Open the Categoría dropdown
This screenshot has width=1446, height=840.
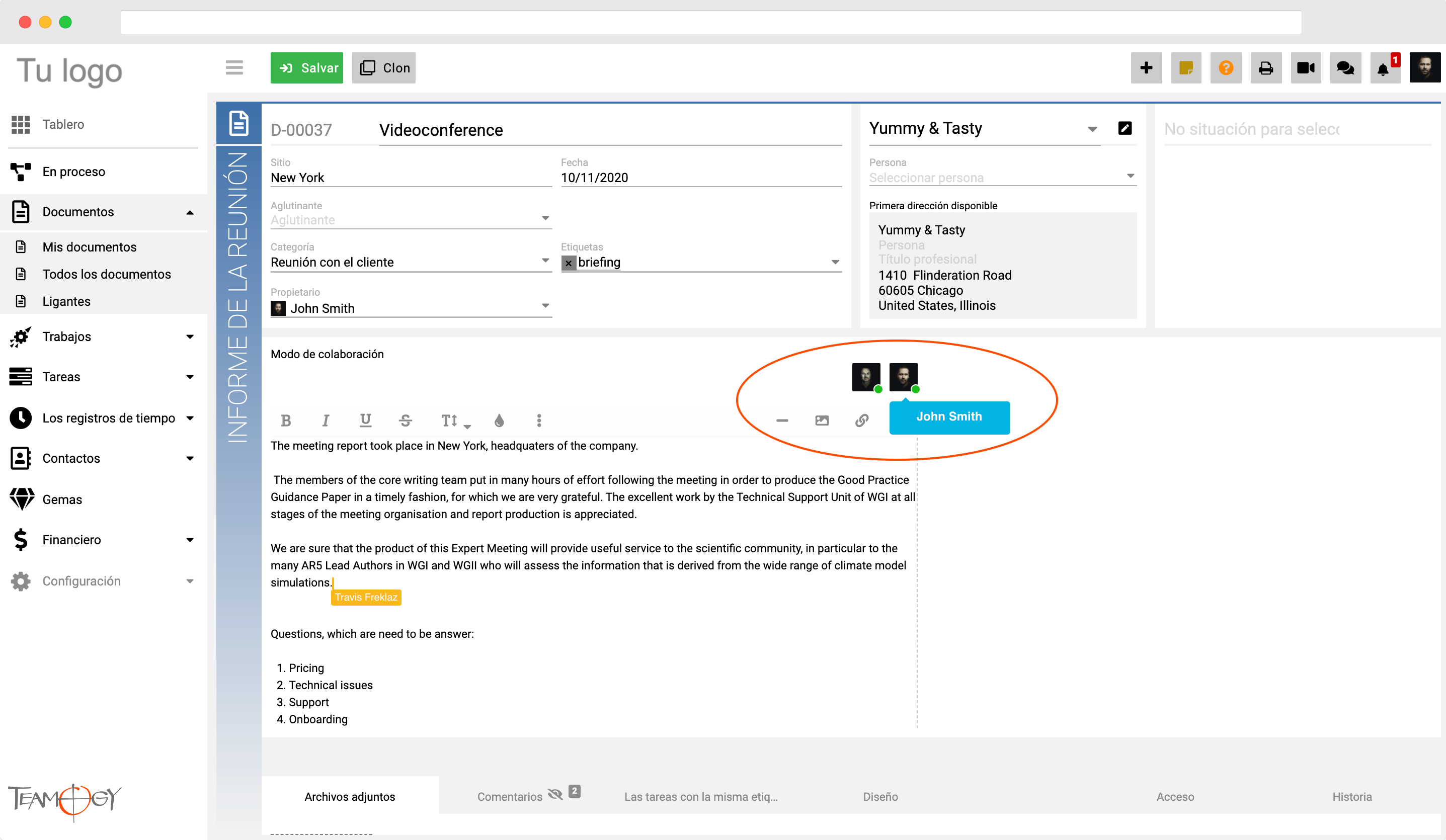point(411,262)
